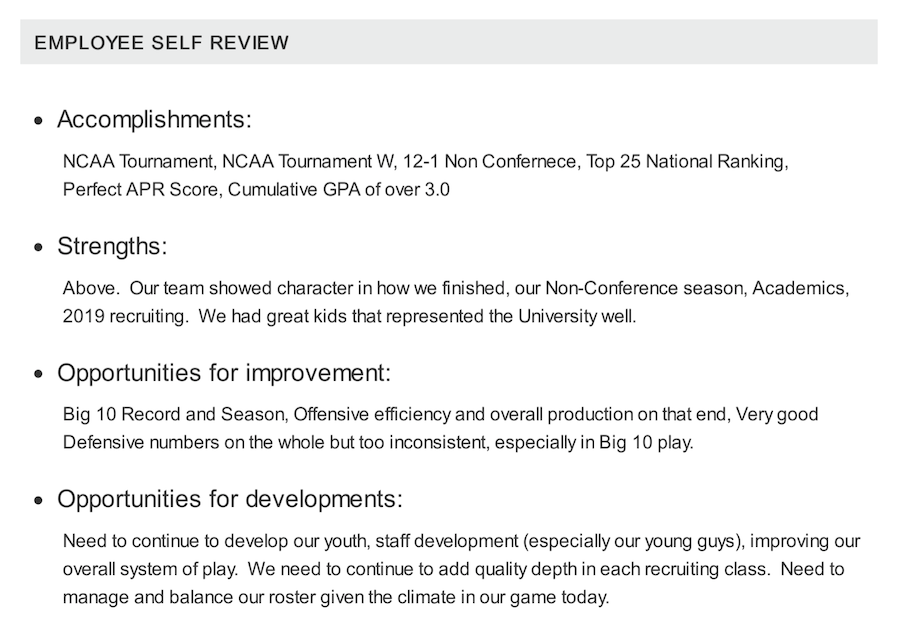Viewport: 904px width, 644px height.
Task: Click the bullet beside Accomplishments
Action: (x=39, y=121)
